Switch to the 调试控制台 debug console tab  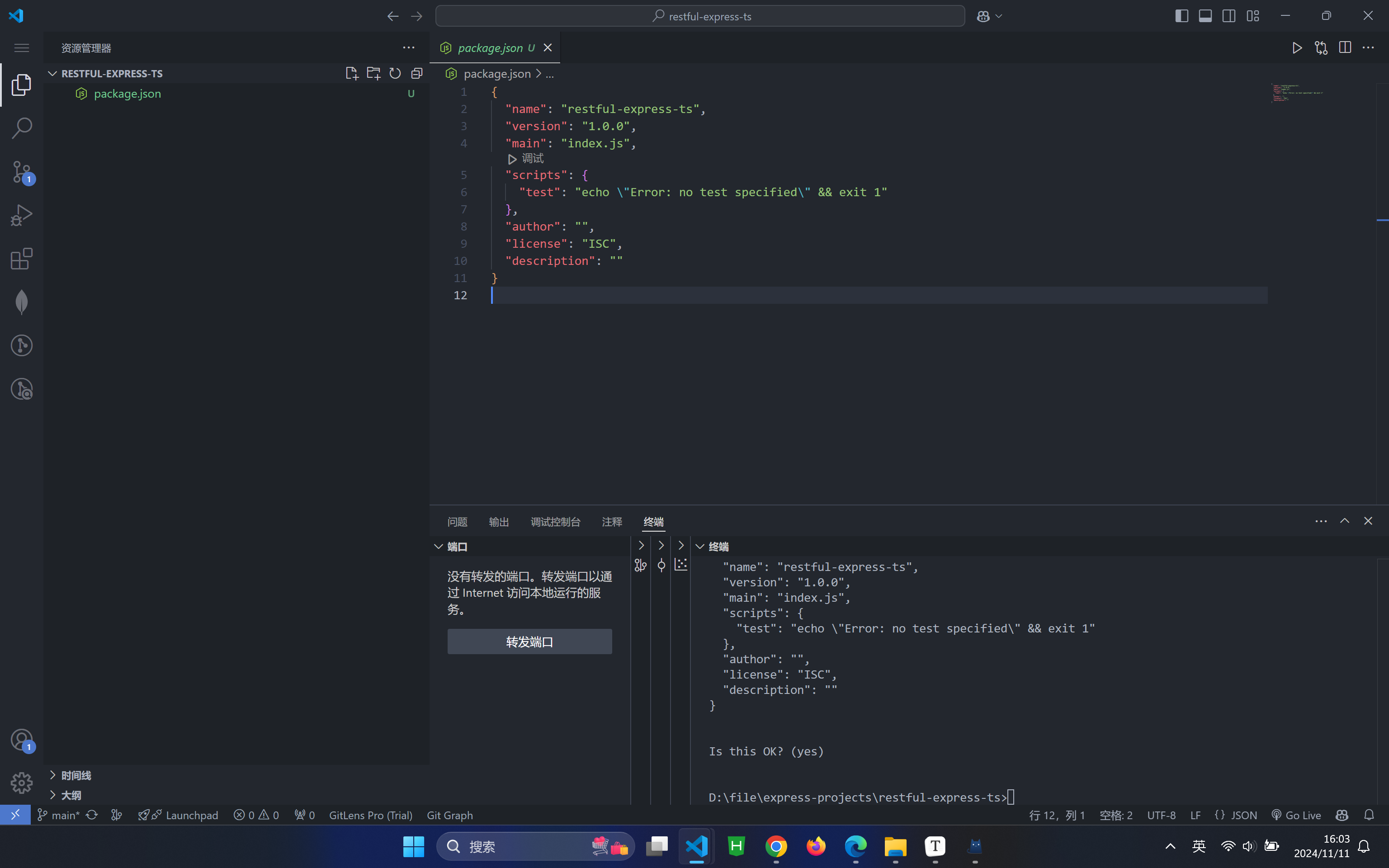tap(555, 521)
